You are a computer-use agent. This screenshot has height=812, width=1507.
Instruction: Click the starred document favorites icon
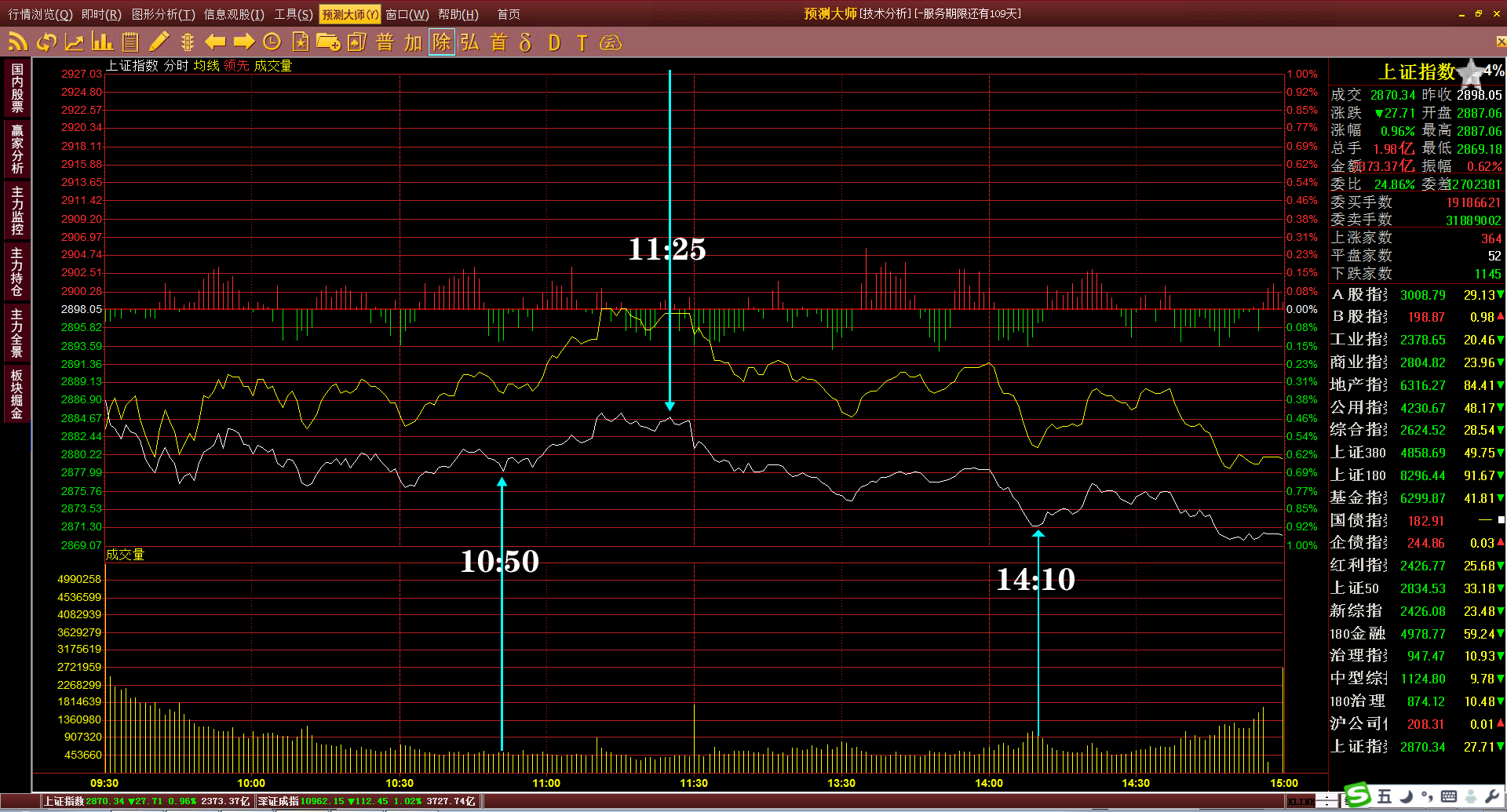[x=300, y=42]
